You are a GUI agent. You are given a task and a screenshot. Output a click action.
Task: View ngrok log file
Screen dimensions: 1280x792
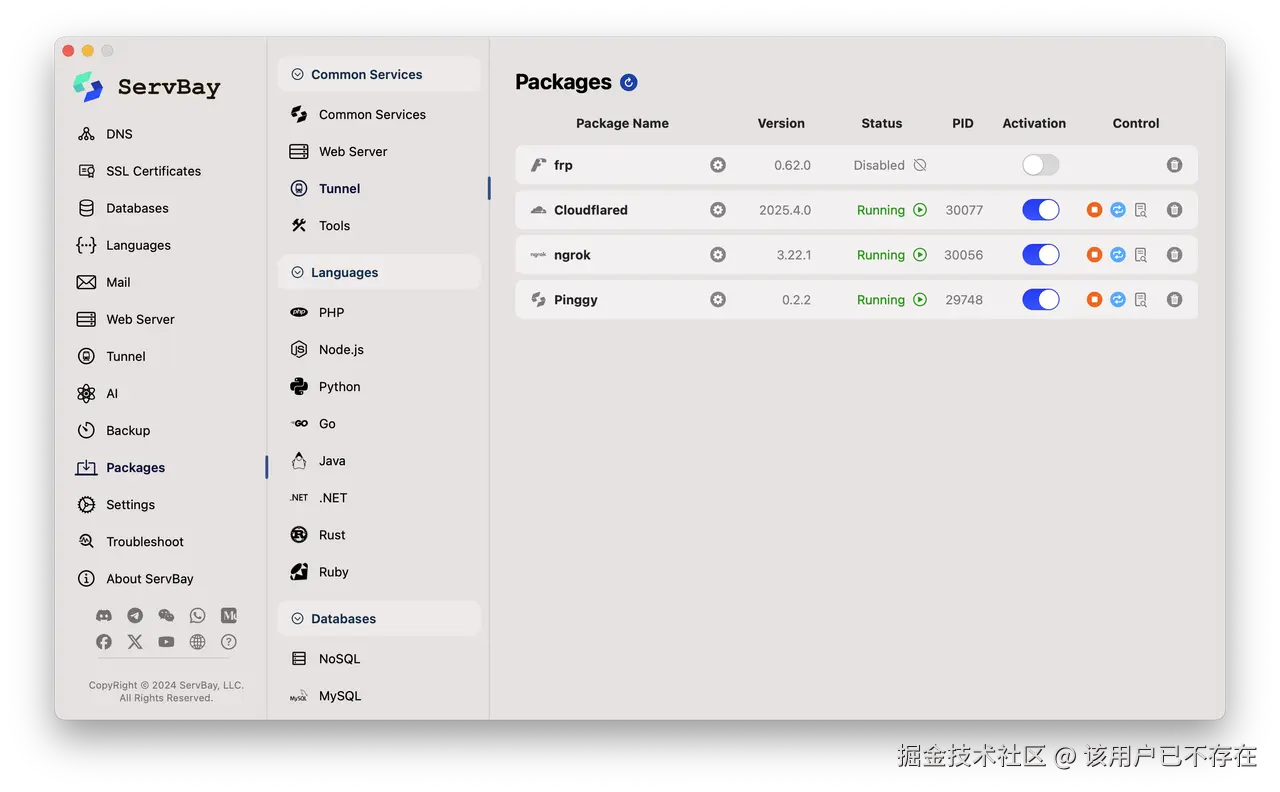coord(1141,255)
